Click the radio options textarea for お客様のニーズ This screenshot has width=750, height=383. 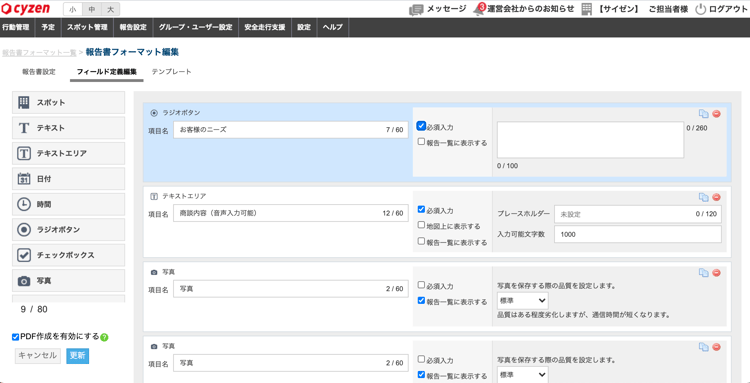click(x=591, y=140)
